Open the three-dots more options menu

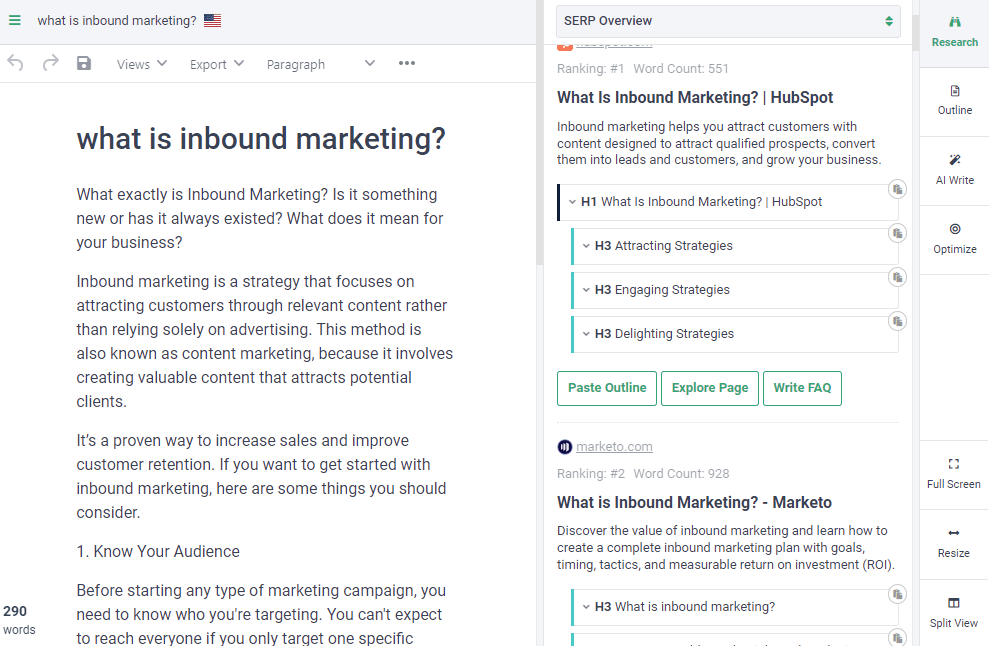pyautogui.click(x=406, y=63)
